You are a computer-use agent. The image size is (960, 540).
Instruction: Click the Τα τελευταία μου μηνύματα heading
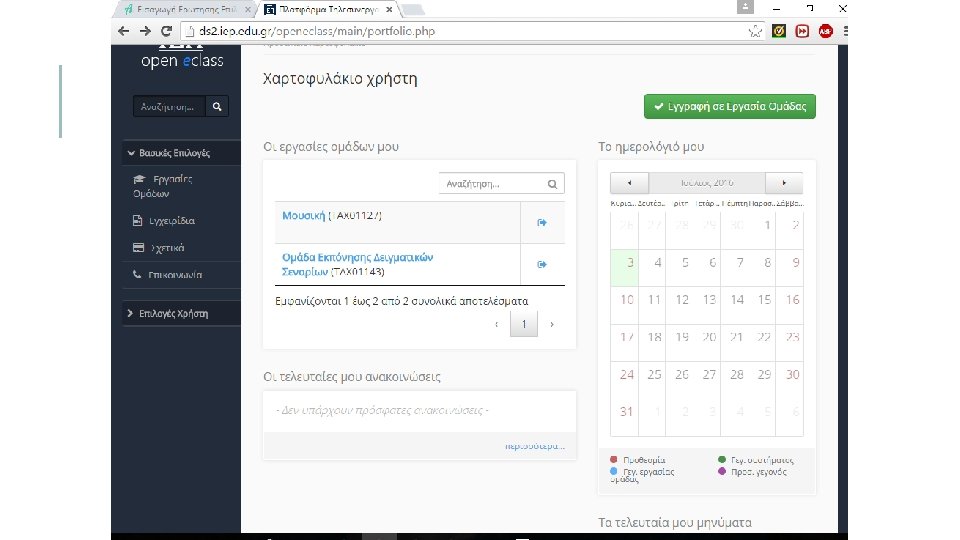[x=675, y=522]
